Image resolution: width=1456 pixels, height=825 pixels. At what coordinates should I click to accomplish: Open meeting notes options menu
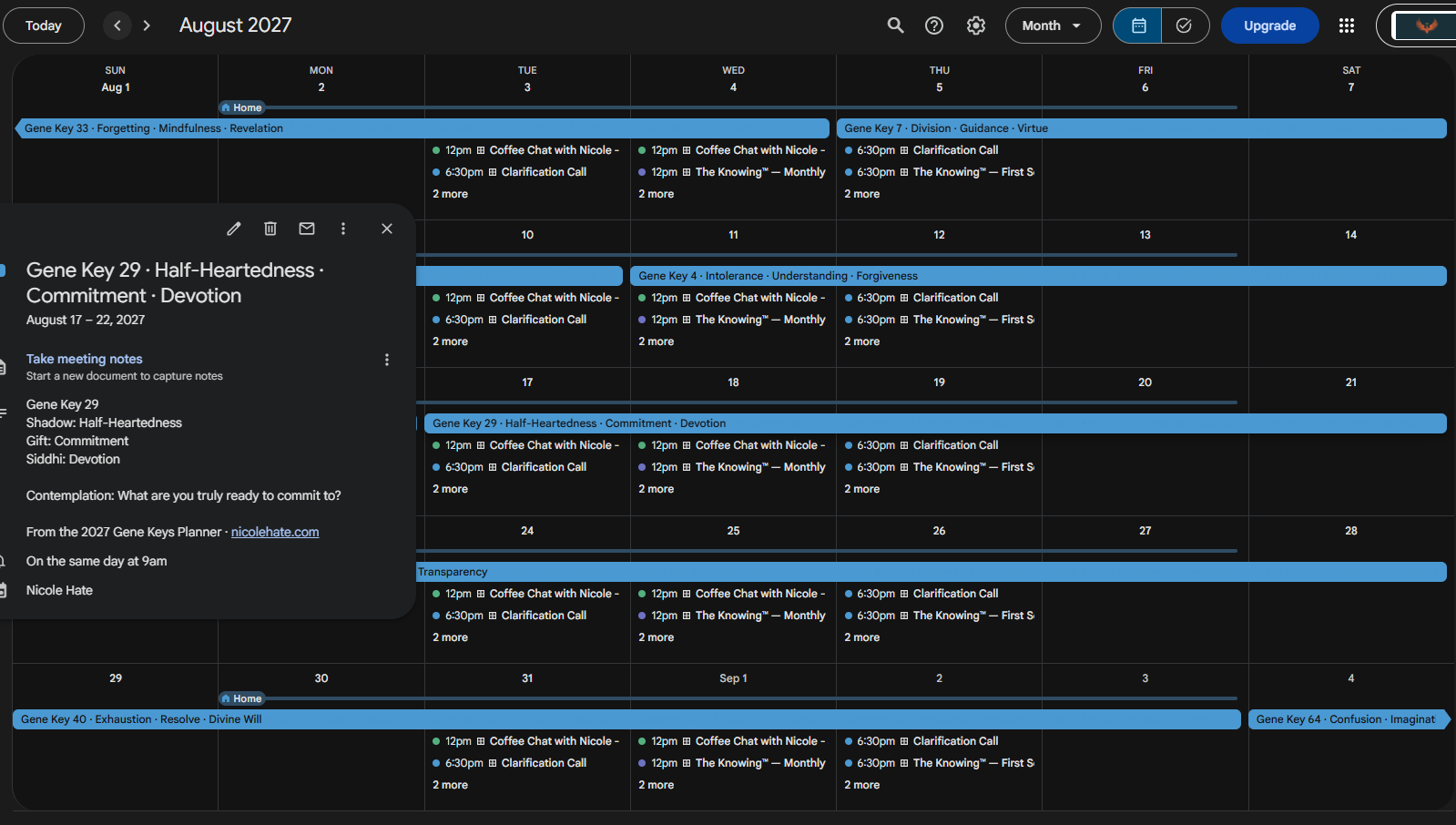click(387, 360)
